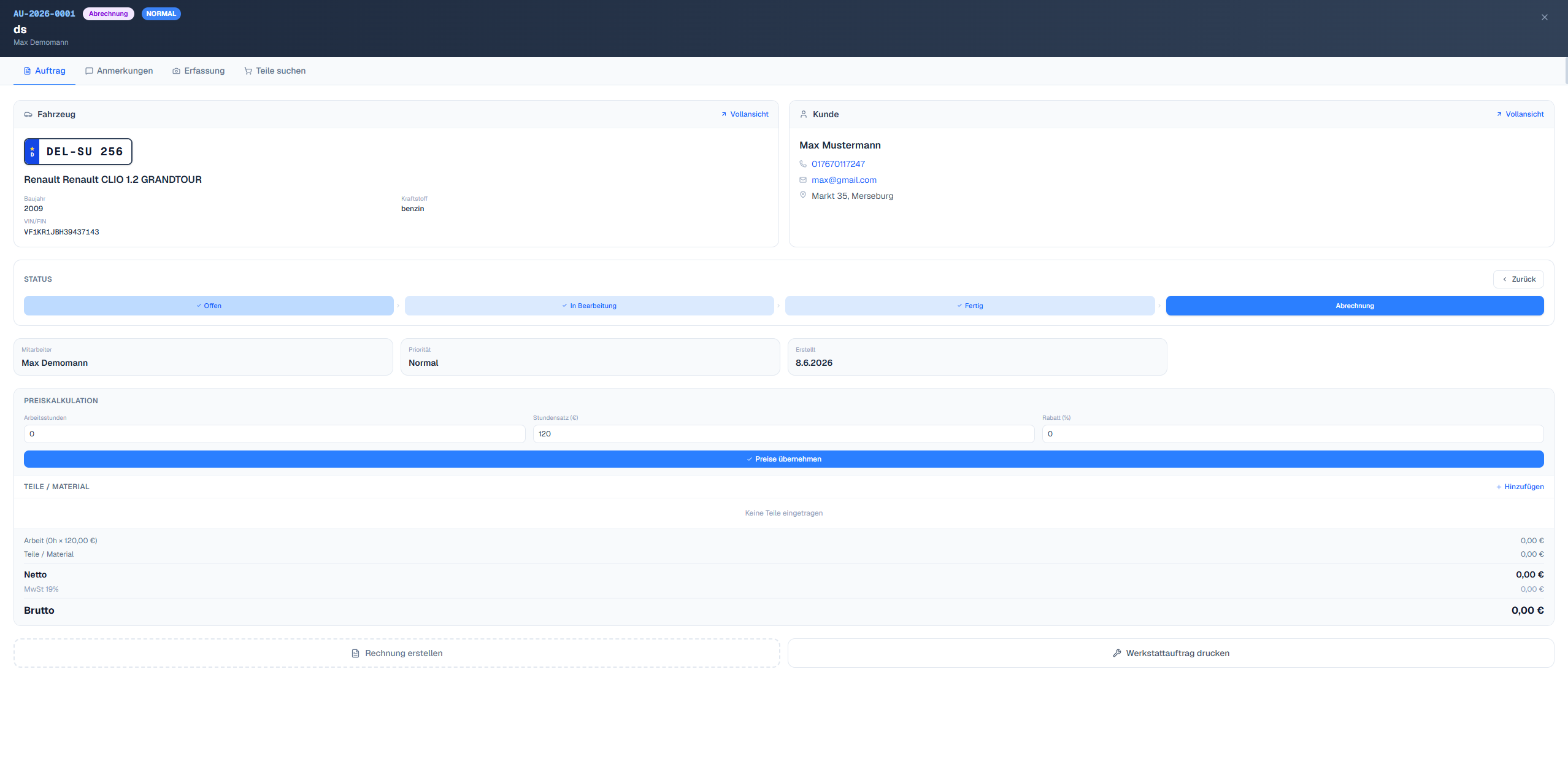
Task: Add a part with Hinzufügen
Action: click(x=1520, y=487)
